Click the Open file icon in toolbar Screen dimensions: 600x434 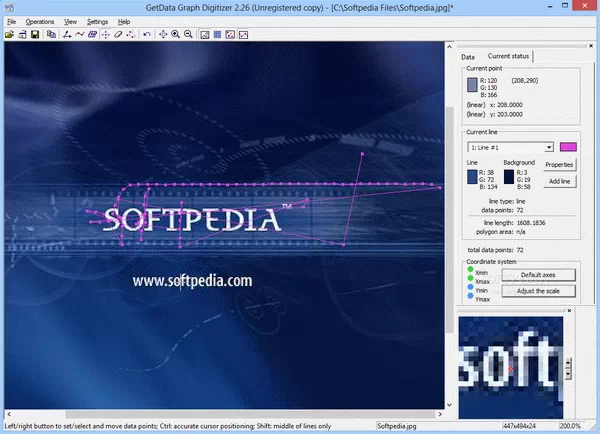pyautogui.click(x=9, y=34)
